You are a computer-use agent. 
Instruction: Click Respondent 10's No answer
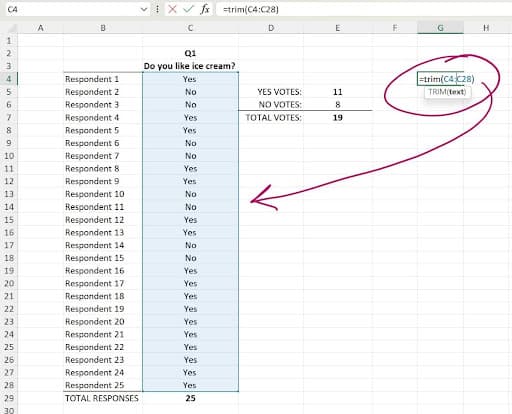(190, 194)
